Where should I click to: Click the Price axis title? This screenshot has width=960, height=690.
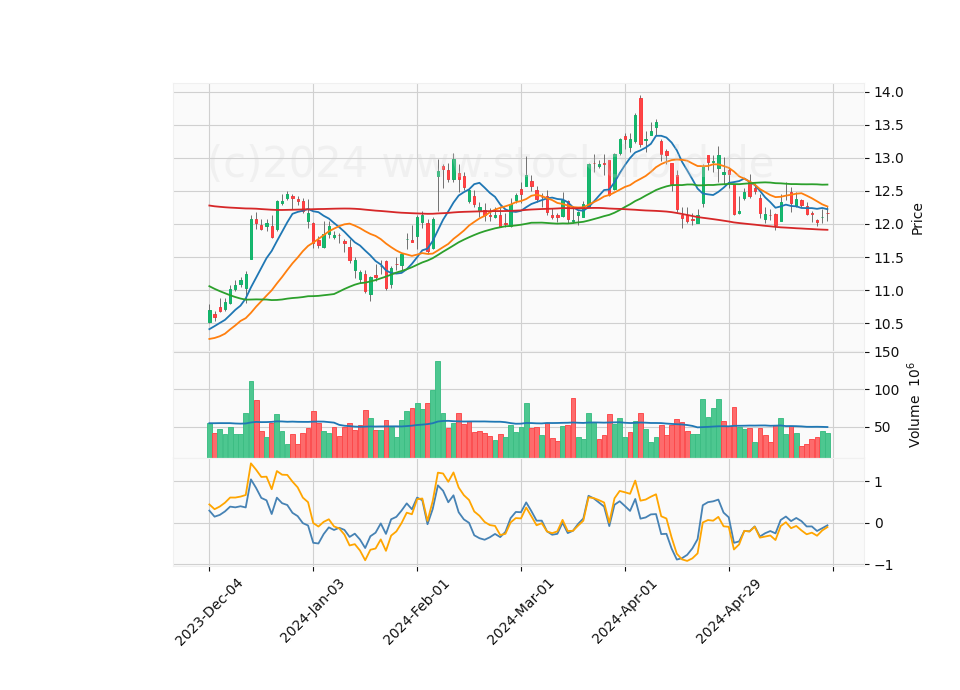click(x=917, y=219)
